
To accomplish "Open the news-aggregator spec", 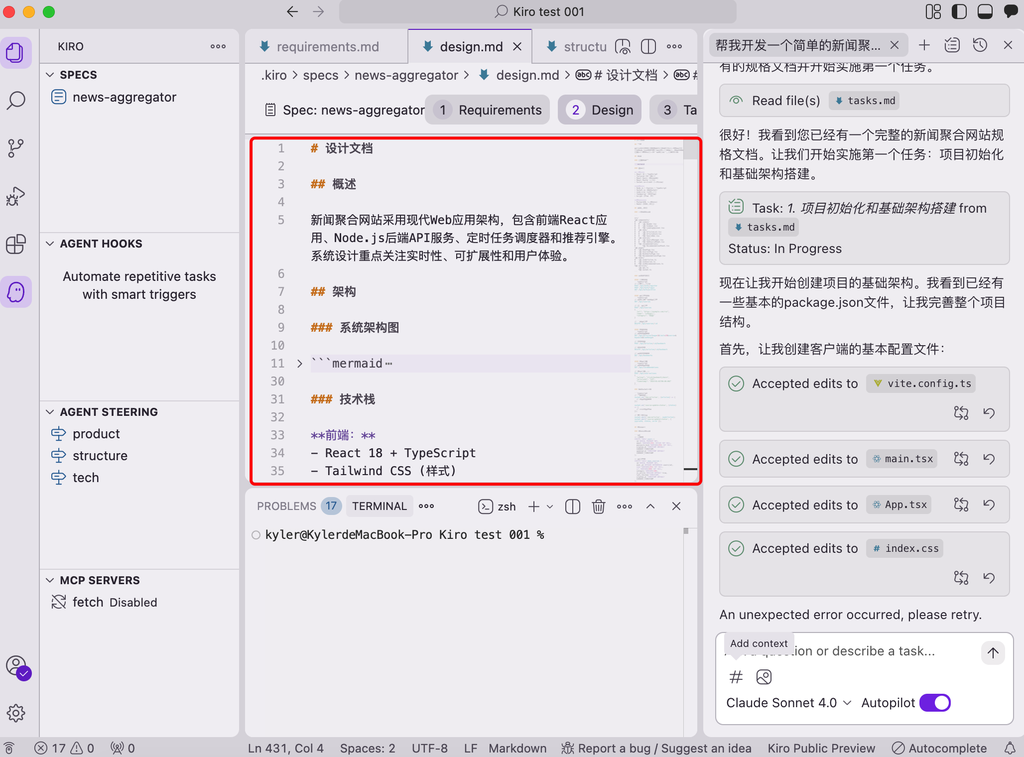I will click(124, 97).
